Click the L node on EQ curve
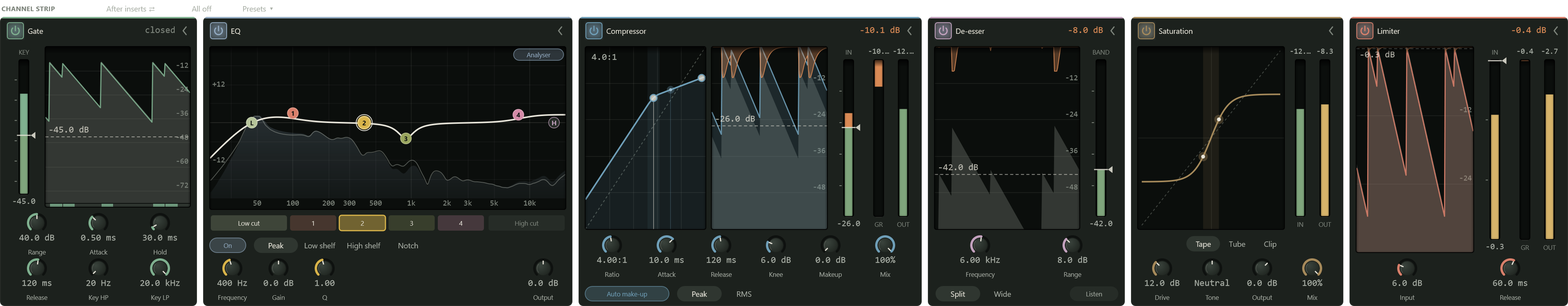This screenshot has width=1568, height=306. tap(252, 123)
